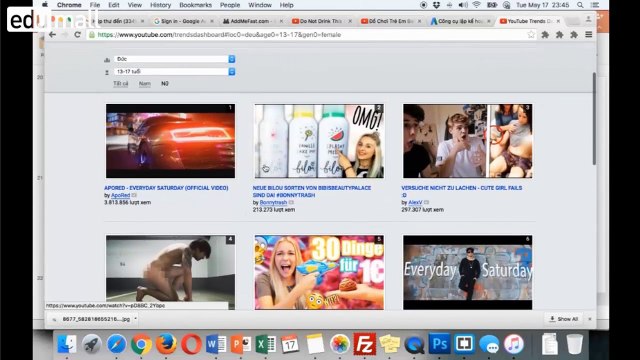Open the Chrome hamburger menu
The width and height of the screenshot is (640, 360).
pyautogui.click(x=589, y=35)
